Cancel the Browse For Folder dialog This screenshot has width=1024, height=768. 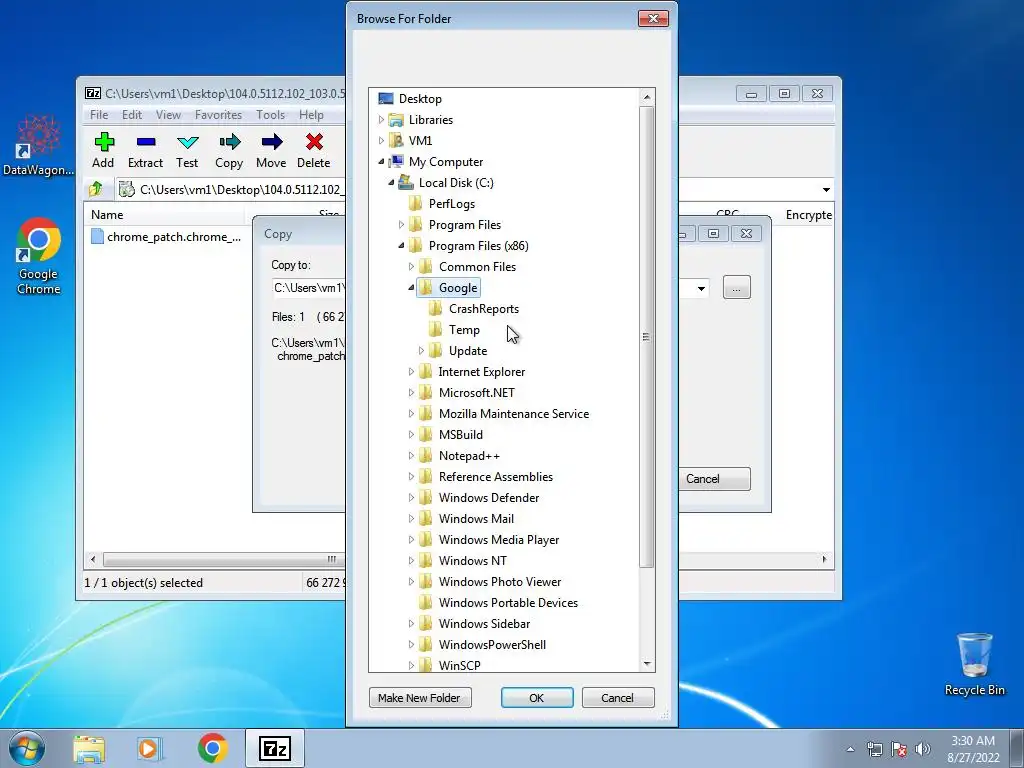pyautogui.click(x=618, y=697)
